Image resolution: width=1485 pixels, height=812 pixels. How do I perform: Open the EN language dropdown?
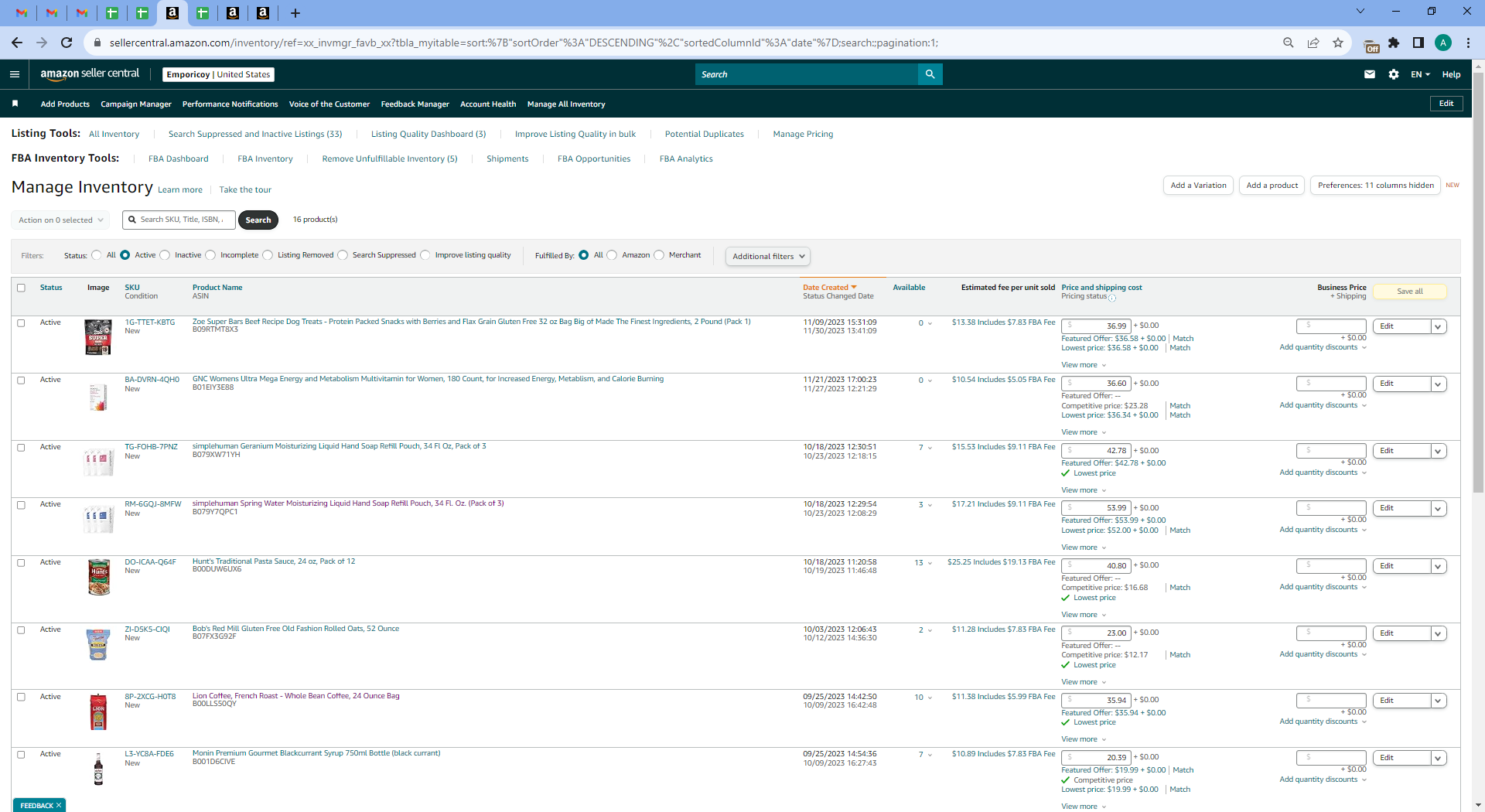1420,74
